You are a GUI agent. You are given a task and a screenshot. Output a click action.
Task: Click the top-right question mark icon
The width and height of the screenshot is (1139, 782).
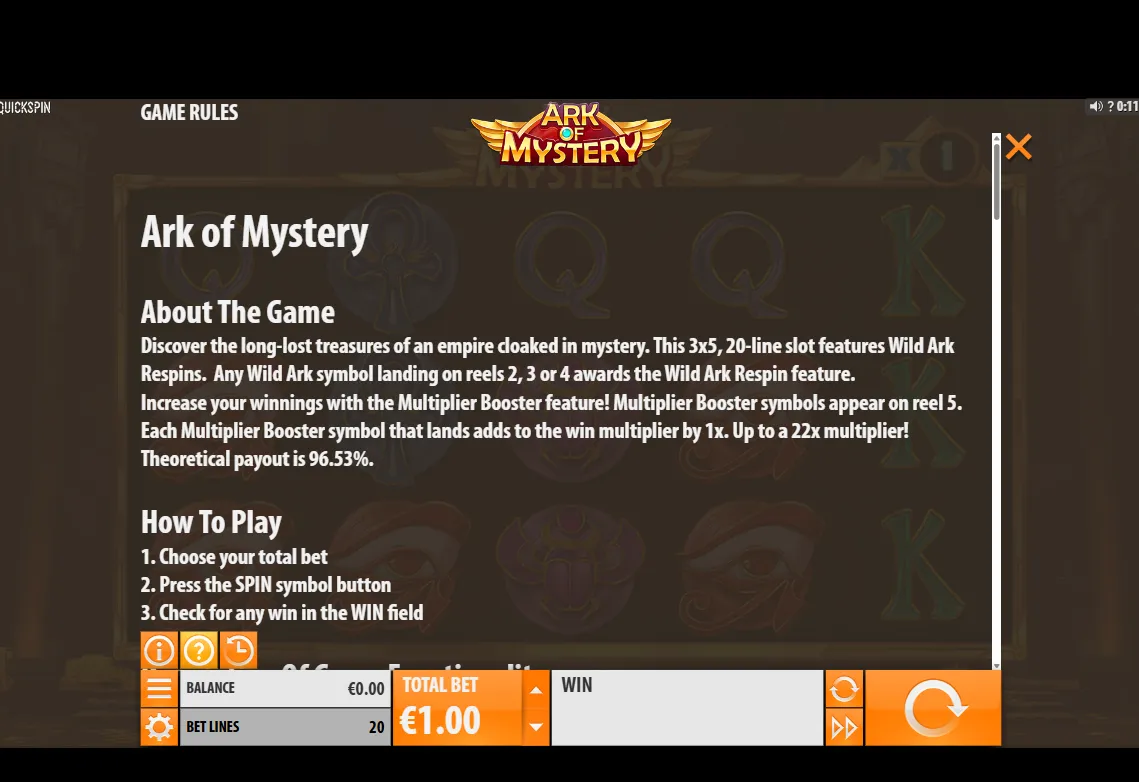pyautogui.click(x=1110, y=107)
